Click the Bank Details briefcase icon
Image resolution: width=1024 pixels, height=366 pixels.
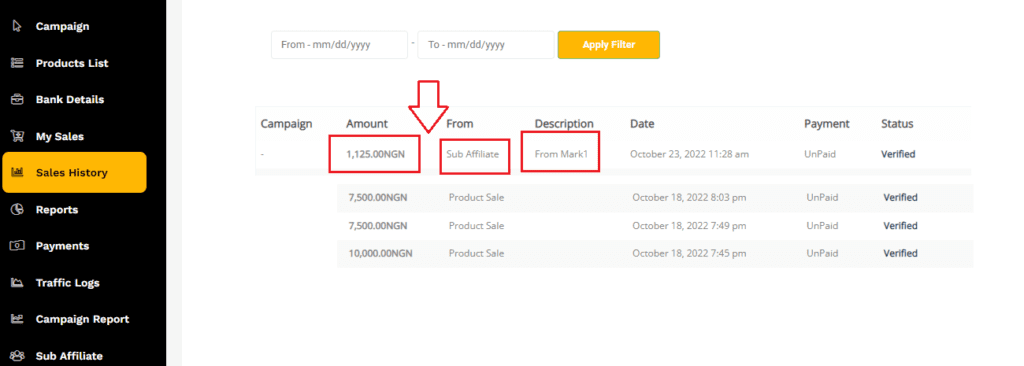18,100
